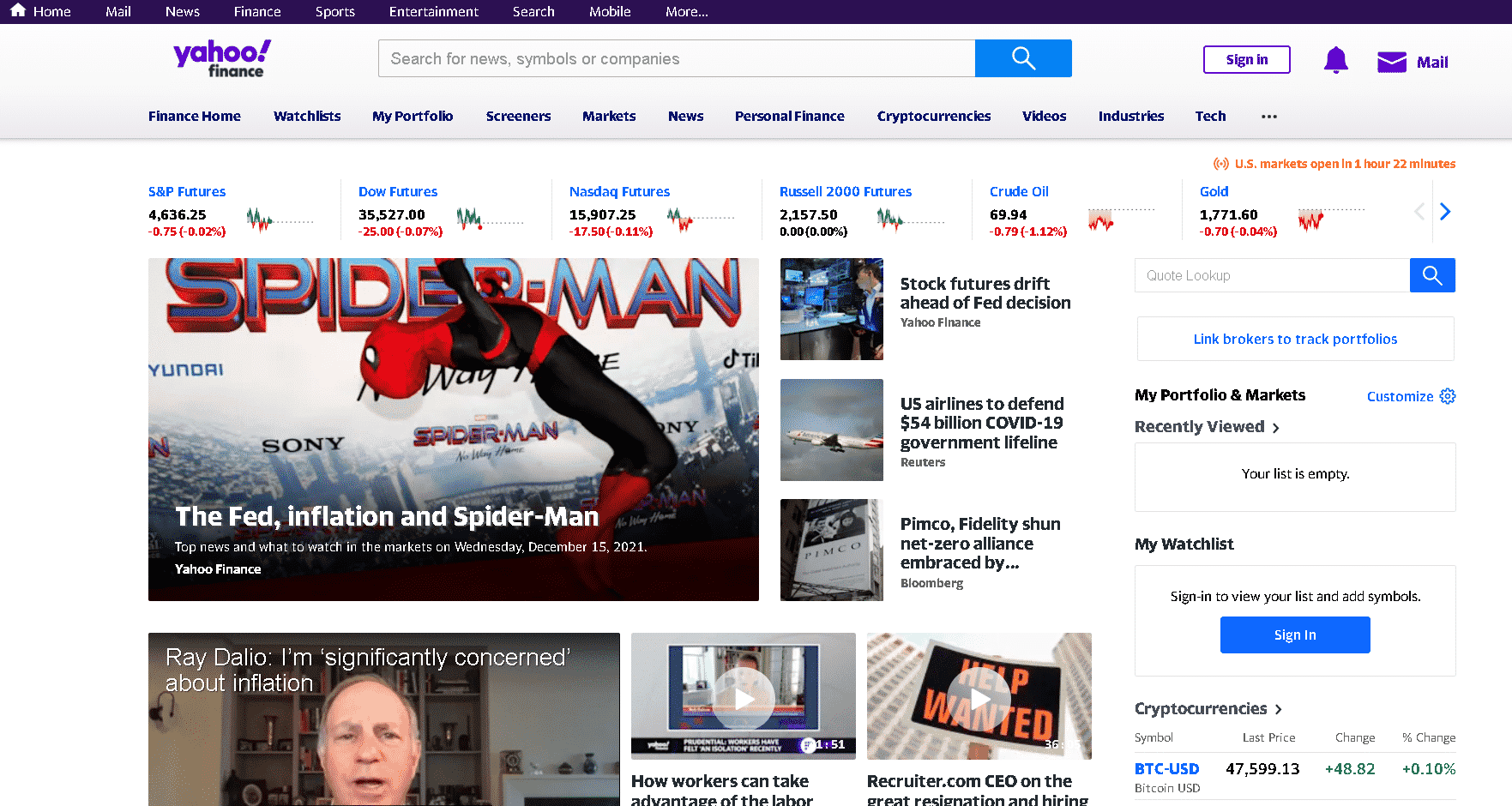This screenshot has height=806, width=1512.
Task: Click the blue Sign In watchlist button
Action: coord(1295,635)
